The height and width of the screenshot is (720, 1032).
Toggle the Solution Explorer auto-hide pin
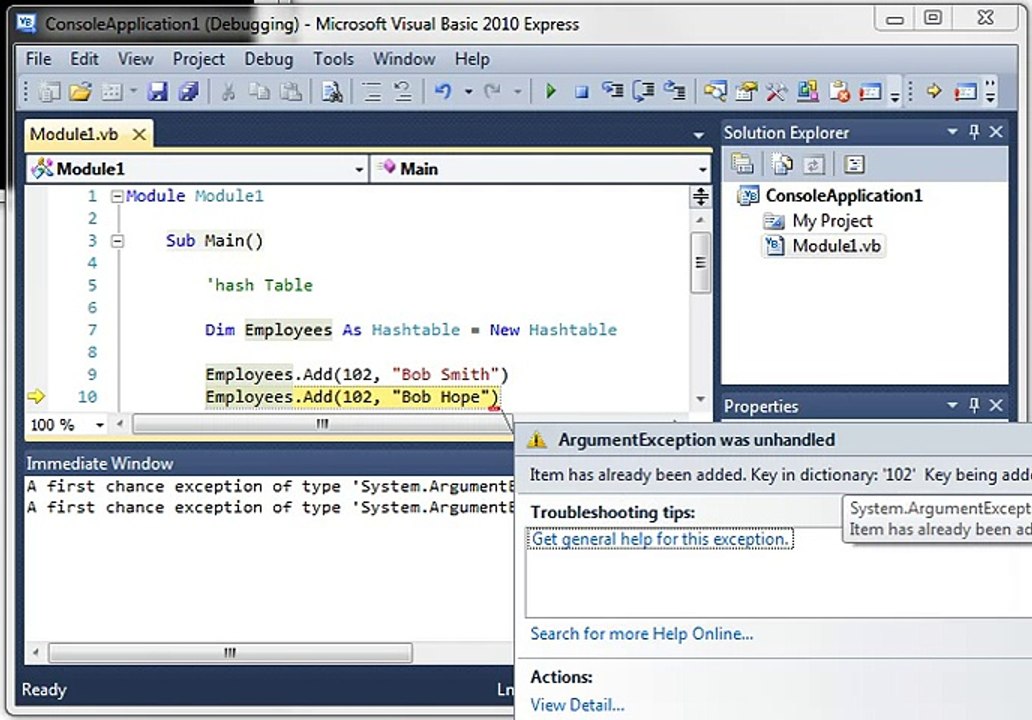click(x=975, y=132)
